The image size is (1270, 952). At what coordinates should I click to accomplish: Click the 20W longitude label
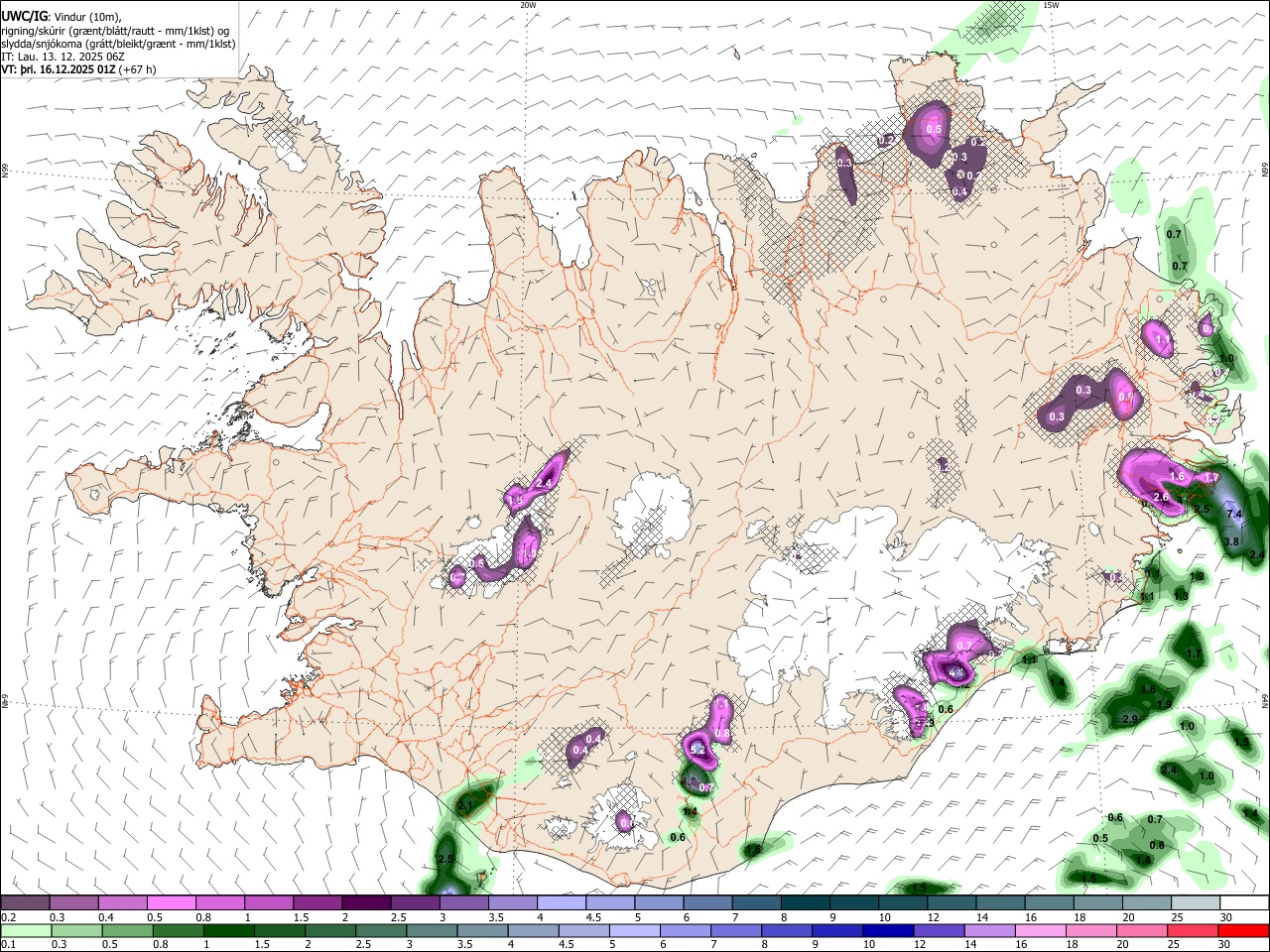pos(528,5)
